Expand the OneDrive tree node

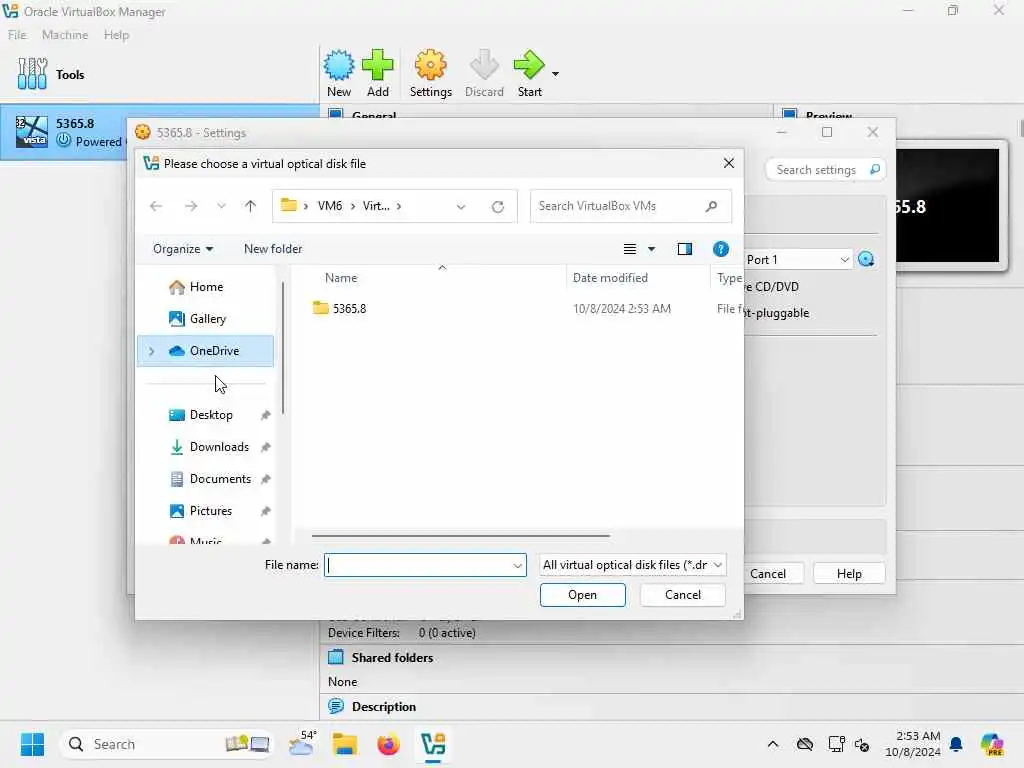(x=152, y=351)
